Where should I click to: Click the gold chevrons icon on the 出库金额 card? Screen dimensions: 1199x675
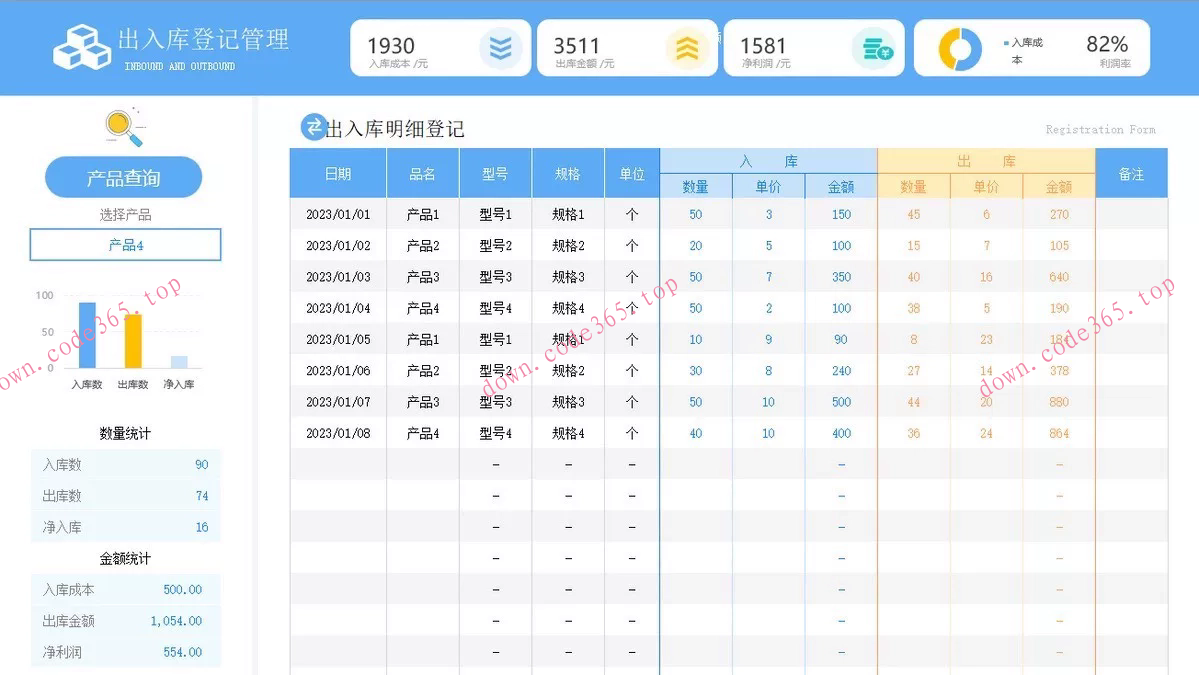coord(687,47)
